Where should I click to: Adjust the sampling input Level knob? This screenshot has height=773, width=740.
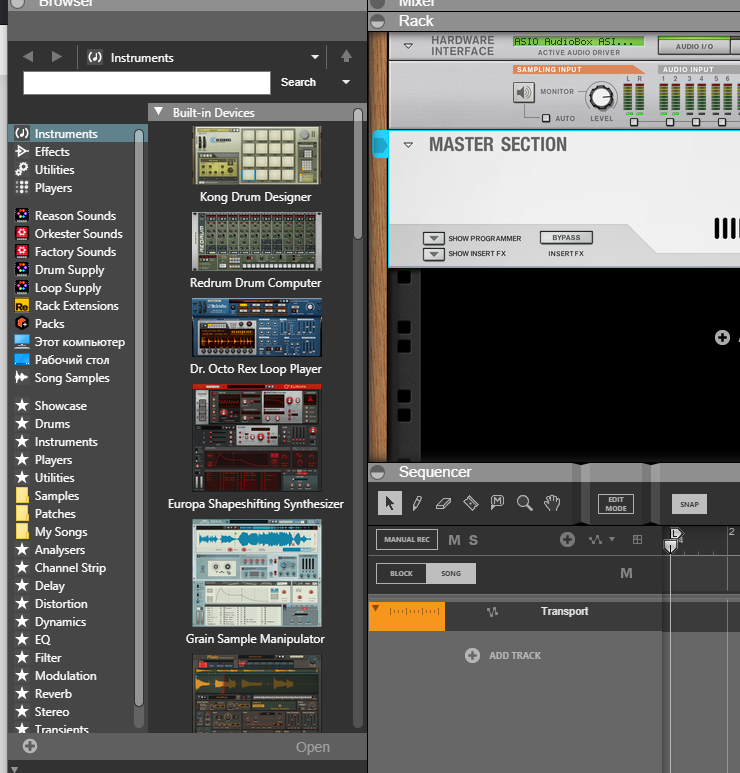click(x=601, y=97)
